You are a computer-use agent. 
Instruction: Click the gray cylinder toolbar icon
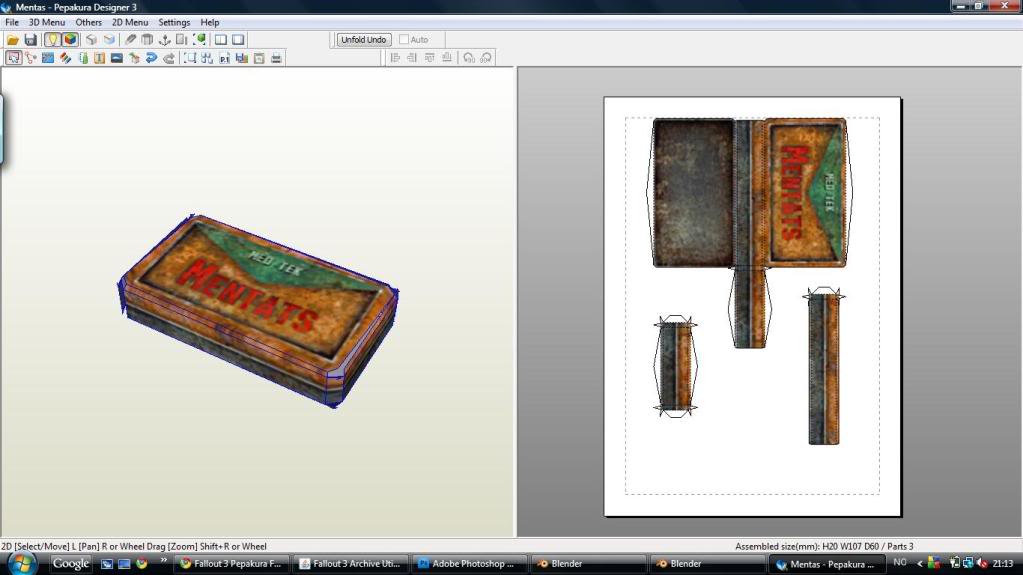click(x=147, y=40)
